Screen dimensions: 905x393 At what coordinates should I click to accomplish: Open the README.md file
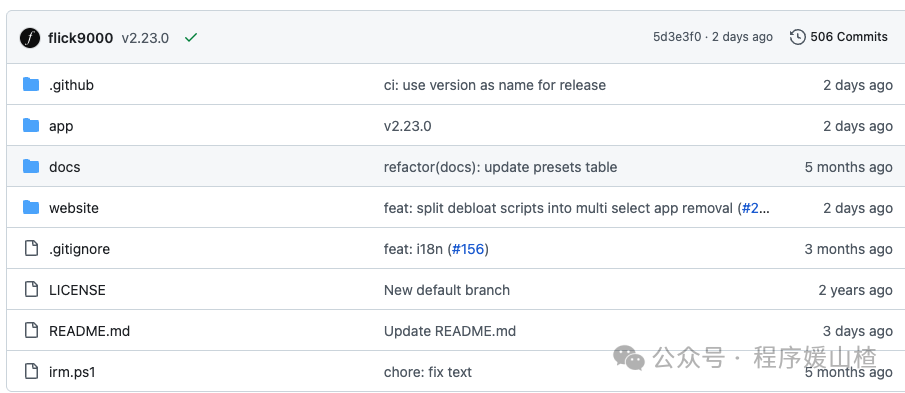coord(89,331)
